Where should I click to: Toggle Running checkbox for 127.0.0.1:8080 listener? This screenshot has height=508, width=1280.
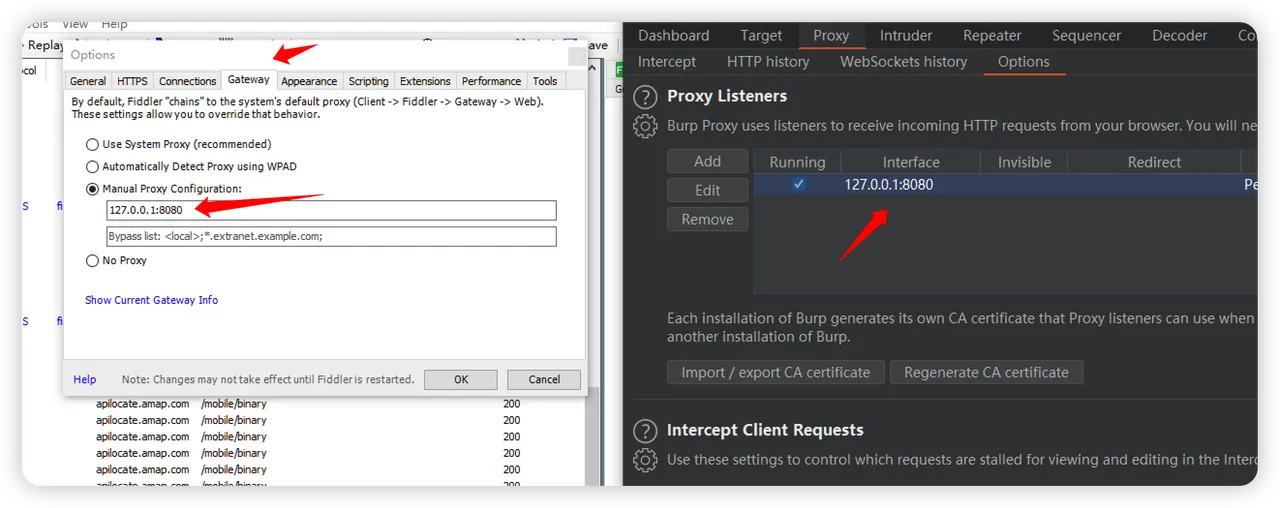[x=798, y=184]
